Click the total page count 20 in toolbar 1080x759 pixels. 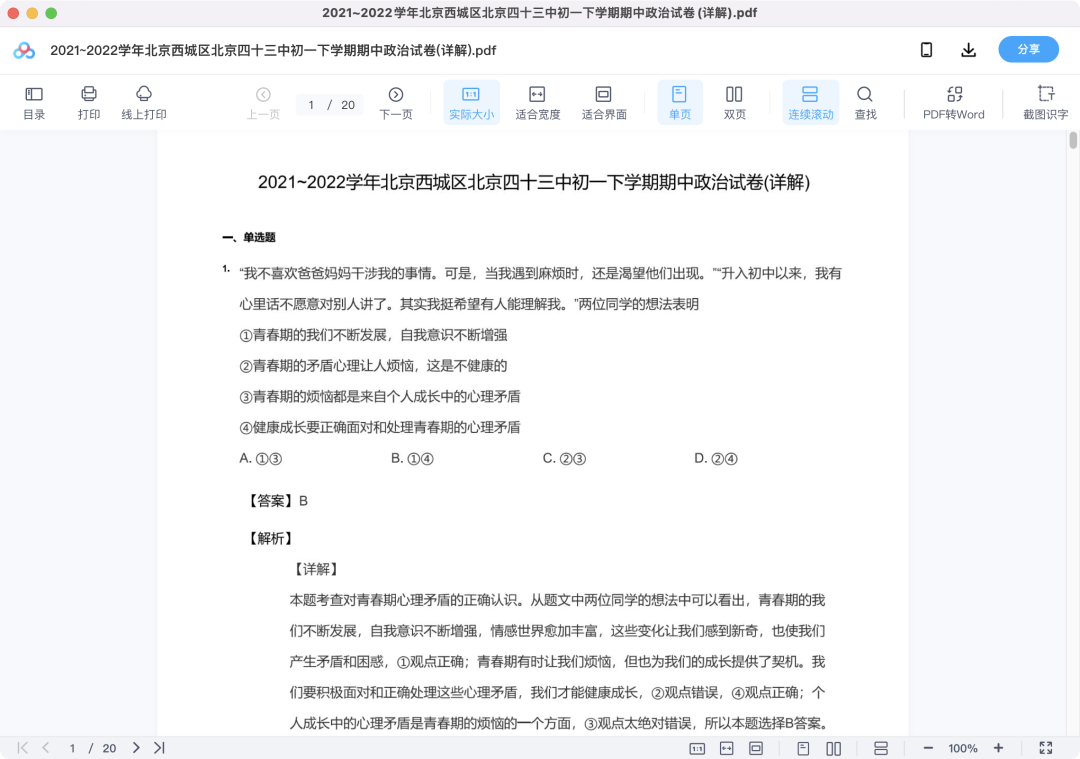point(348,105)
